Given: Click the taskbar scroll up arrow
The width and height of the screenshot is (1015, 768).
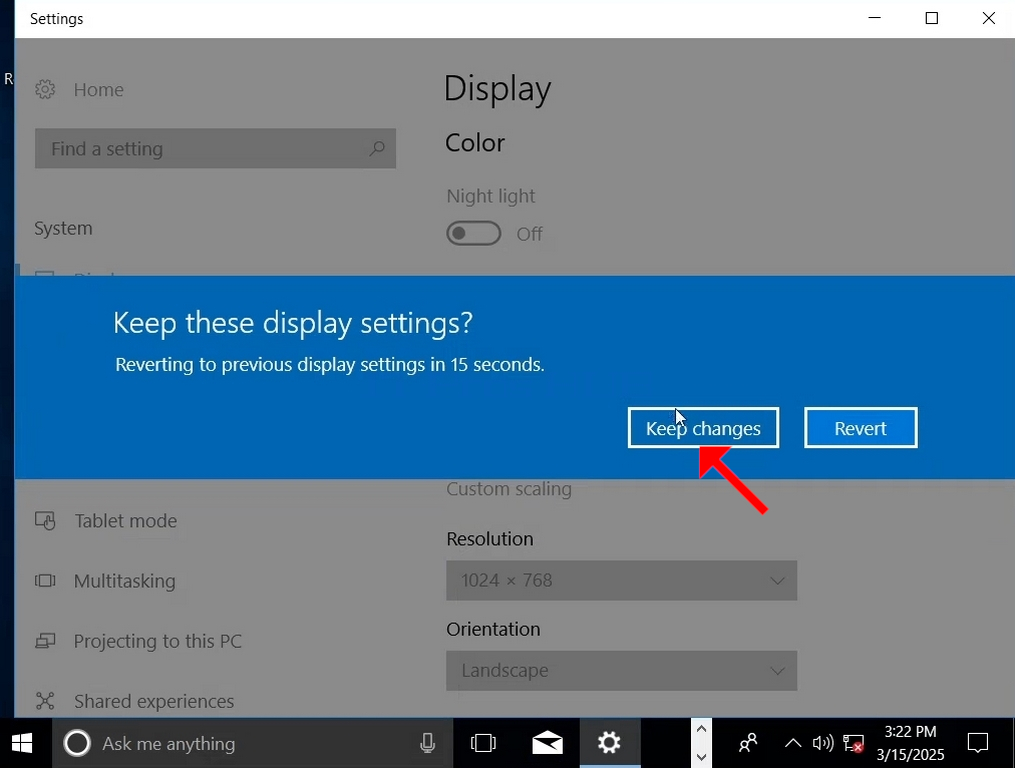Looking at the screenshot, I should 701,729.
